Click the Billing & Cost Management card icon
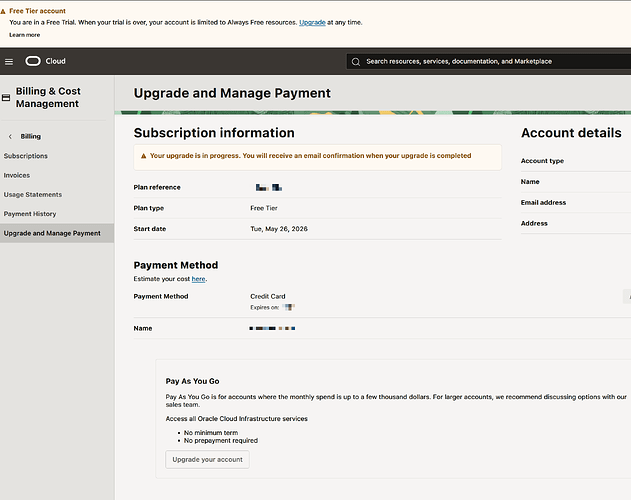 pos(6,97)
